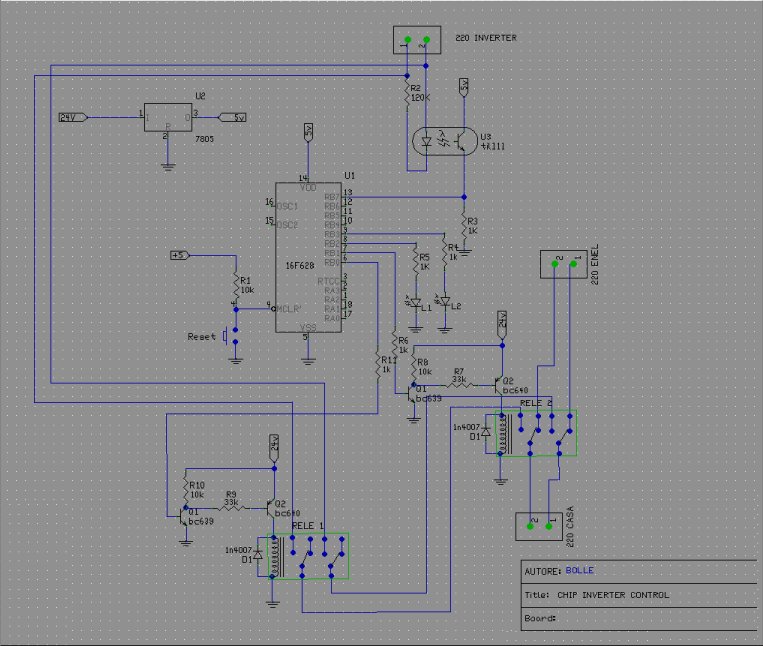This screenshot has width=763, height=646.
Task: Select the 16F628 microcontroller U1 body
Action: 309,257
